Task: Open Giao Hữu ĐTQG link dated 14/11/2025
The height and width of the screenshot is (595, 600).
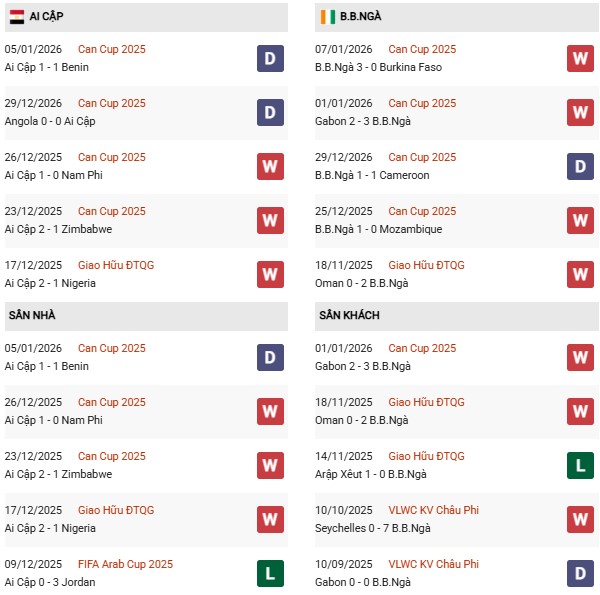Action: pos(427,456)
